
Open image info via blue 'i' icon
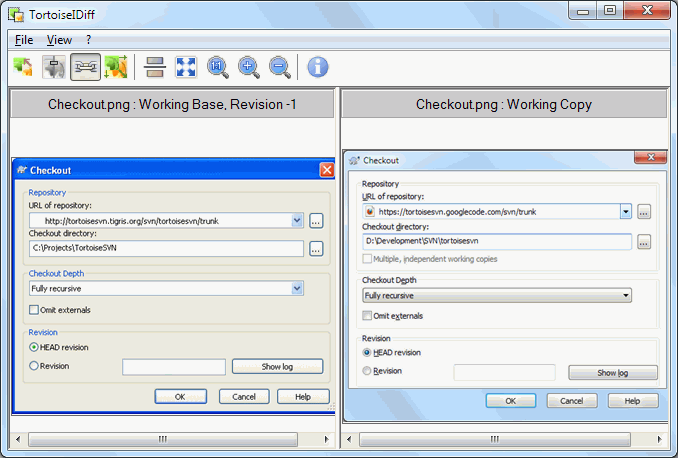[318, 67]
